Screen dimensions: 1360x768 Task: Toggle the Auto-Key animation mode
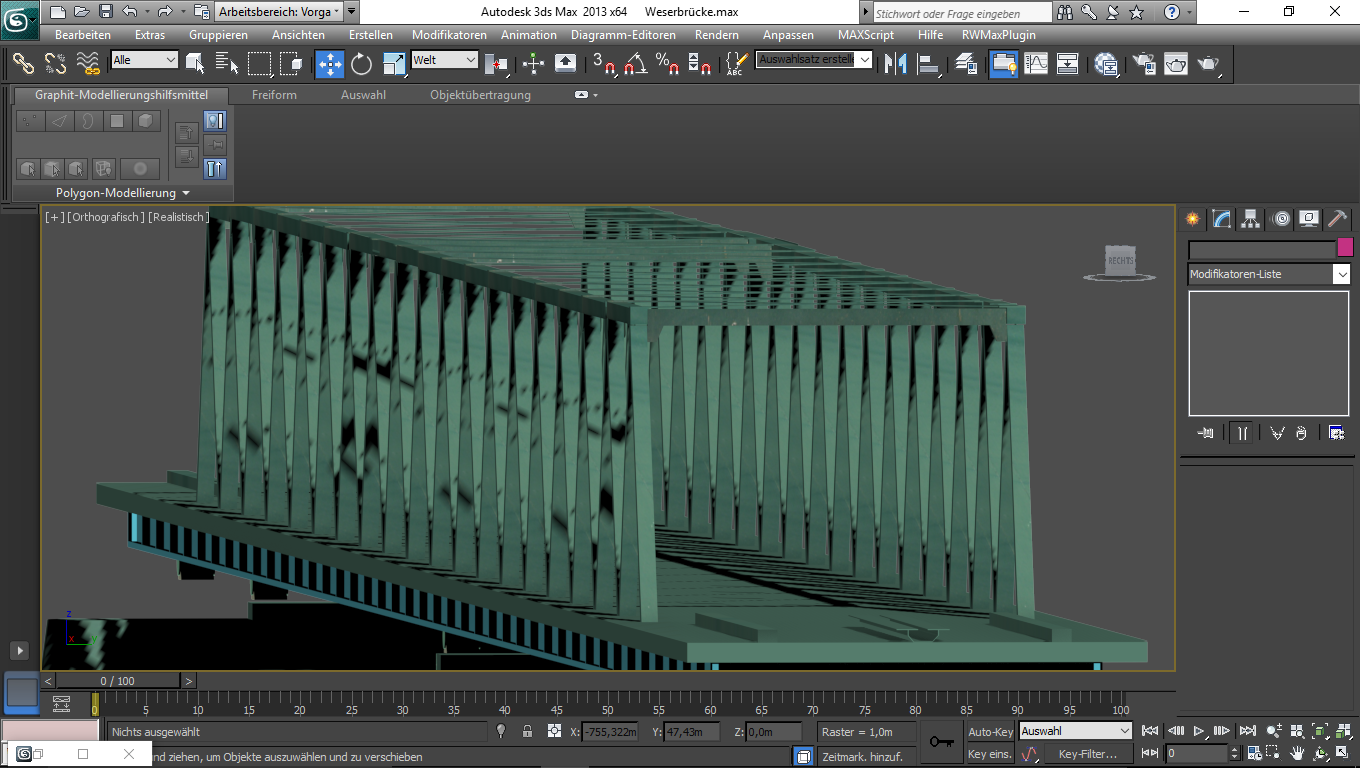pyautogui.click(x=990, y=732)
